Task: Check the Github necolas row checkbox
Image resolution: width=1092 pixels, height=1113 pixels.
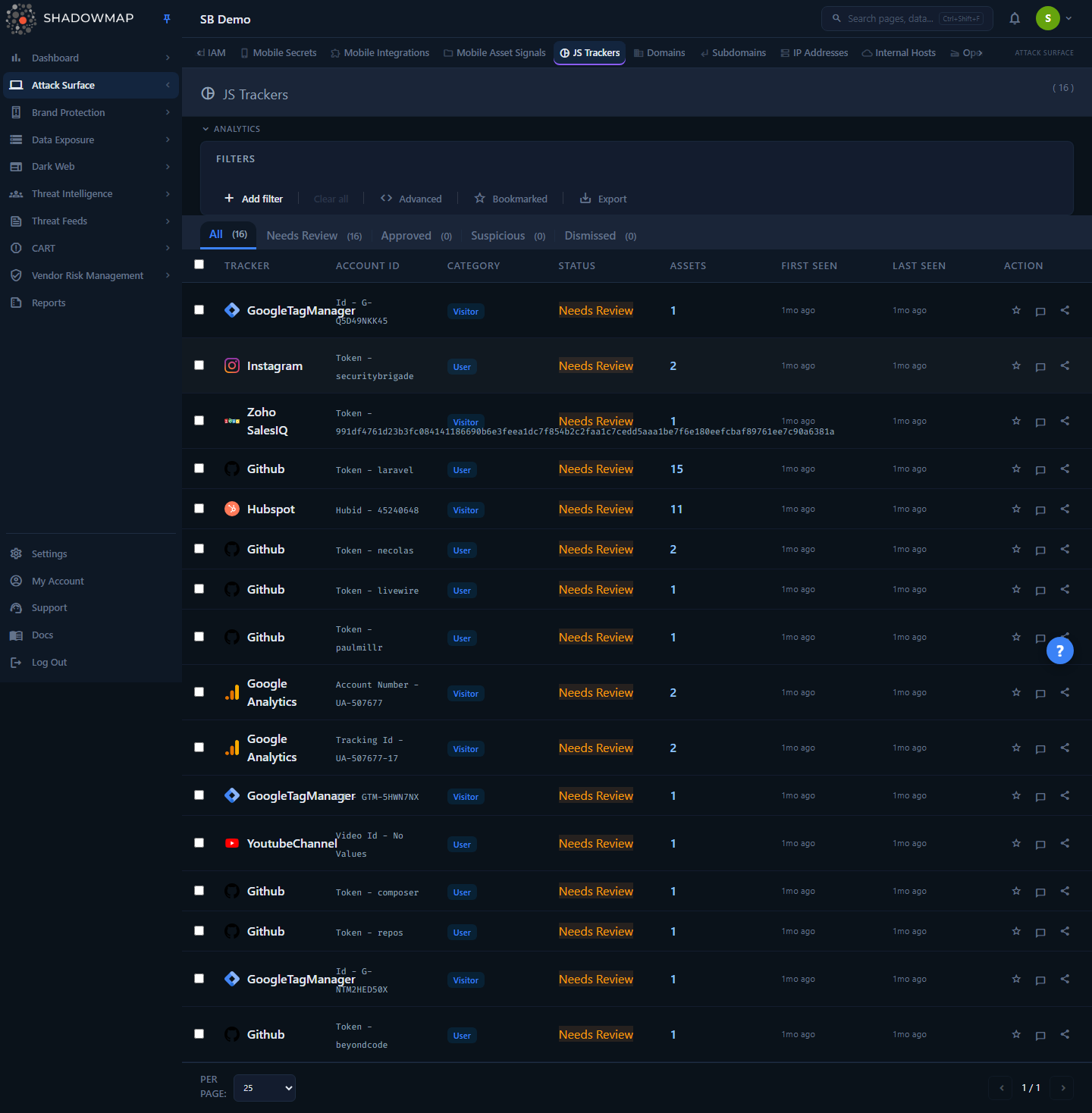Action: click(199, 549)
